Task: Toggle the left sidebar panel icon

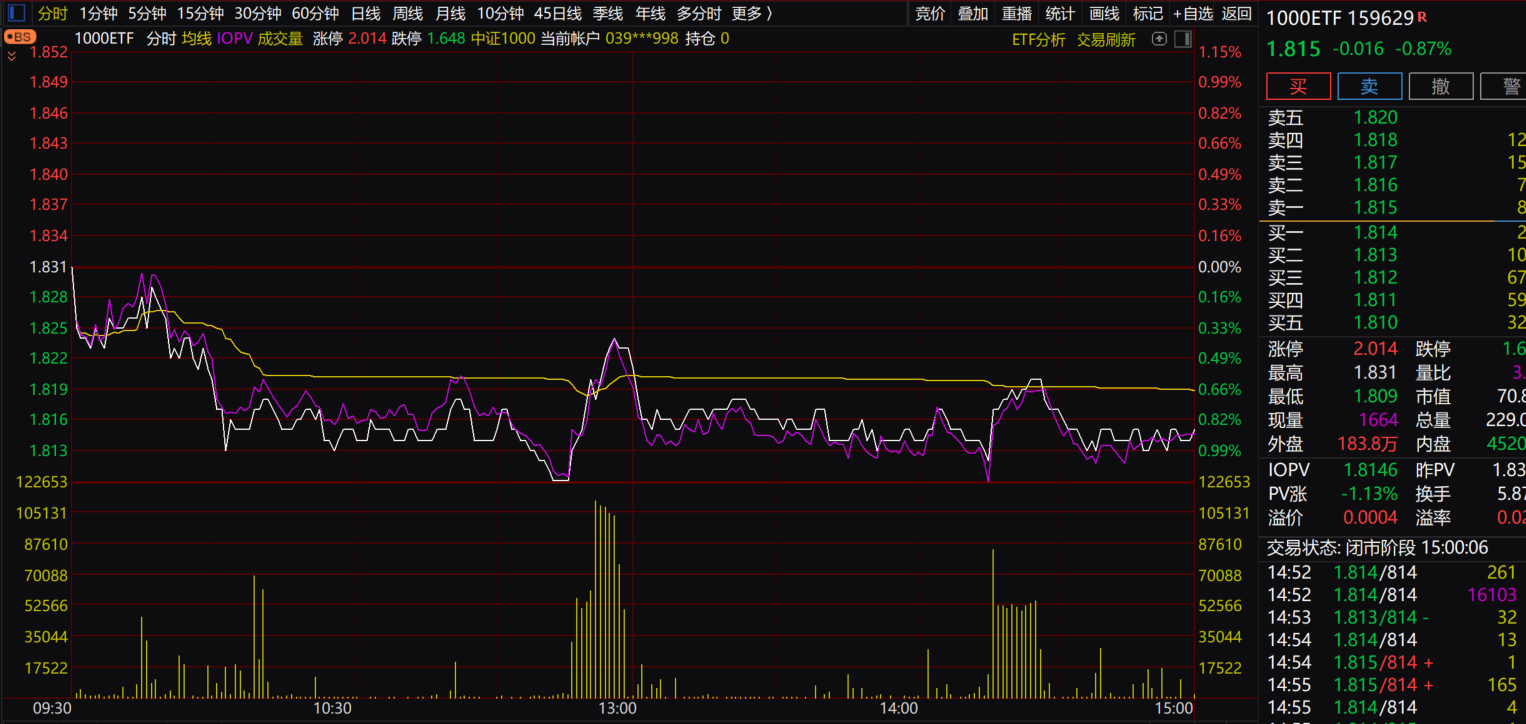Action: pyautogui.click(x=17, y=13)
